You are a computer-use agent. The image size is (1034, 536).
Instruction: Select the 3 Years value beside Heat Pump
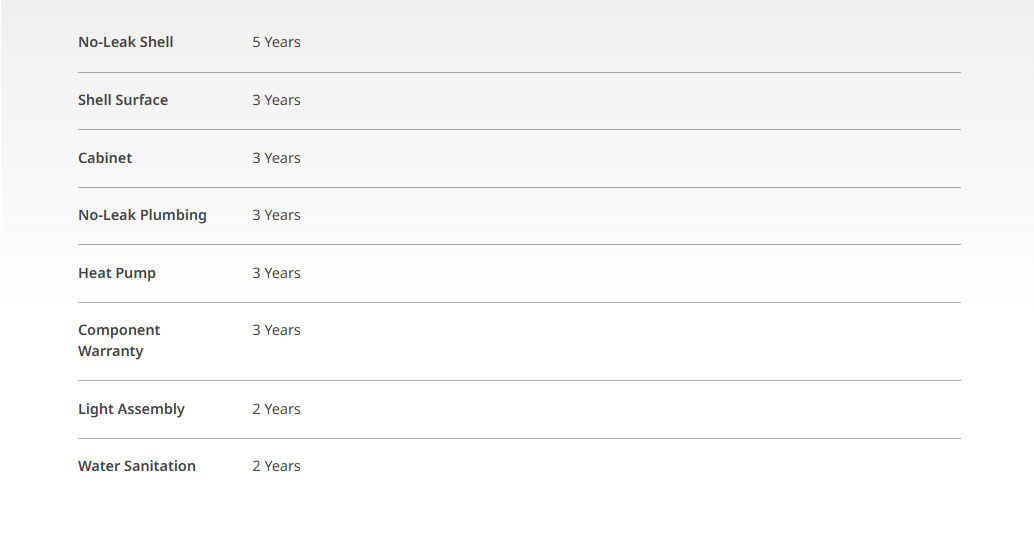click(x=276, y=274)
